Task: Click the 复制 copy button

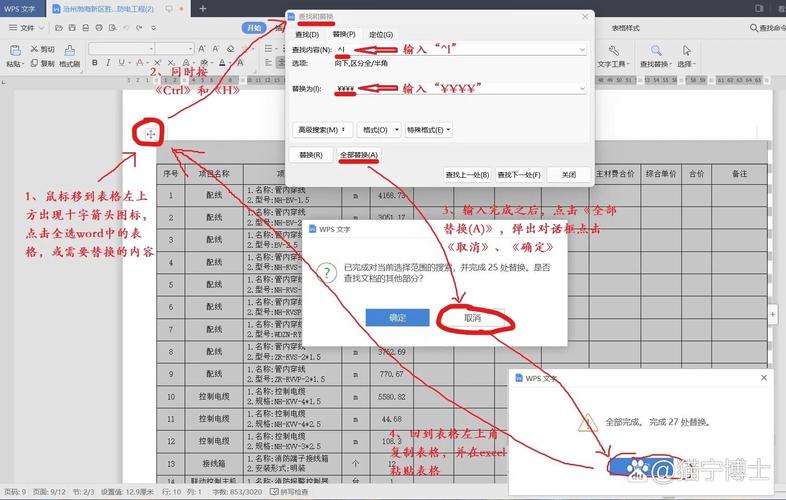Action: tap(42, 63)
